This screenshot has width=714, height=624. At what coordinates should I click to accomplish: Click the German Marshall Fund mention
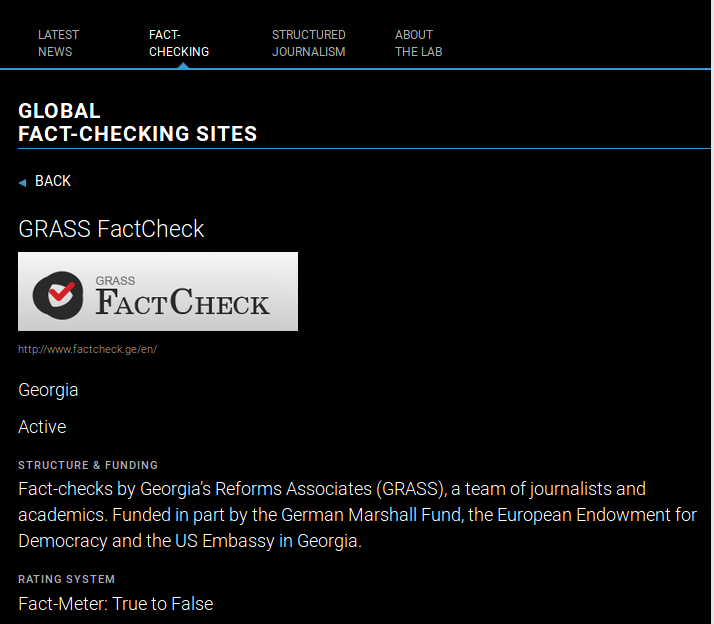click(x=373, y=515)
